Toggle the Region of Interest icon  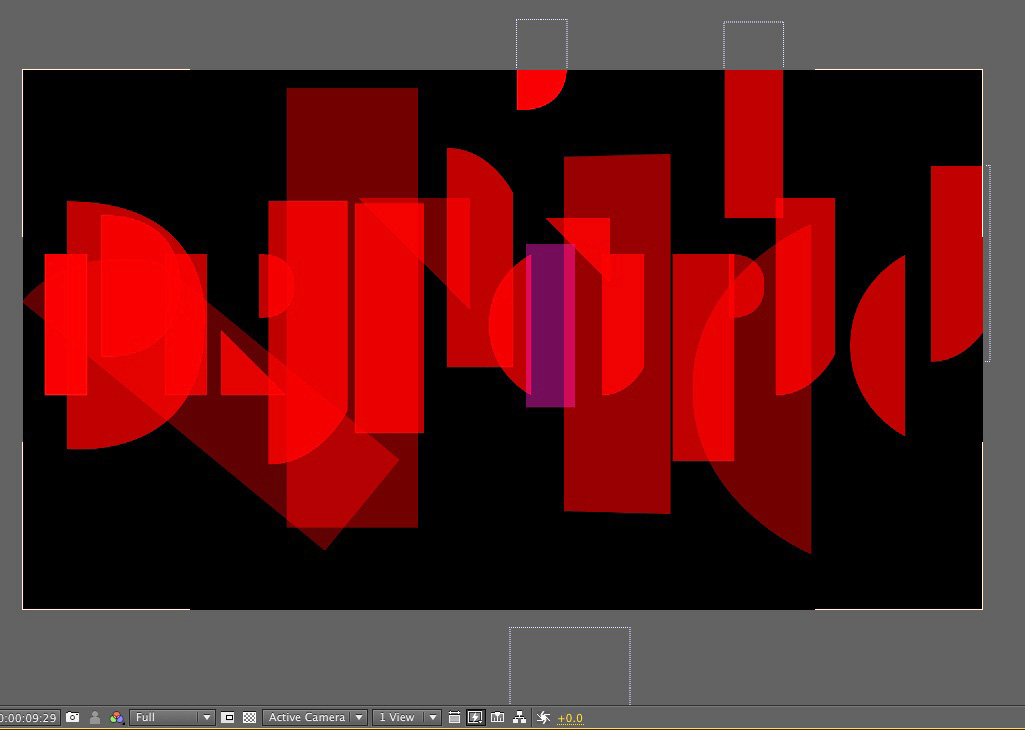[227, 718]
